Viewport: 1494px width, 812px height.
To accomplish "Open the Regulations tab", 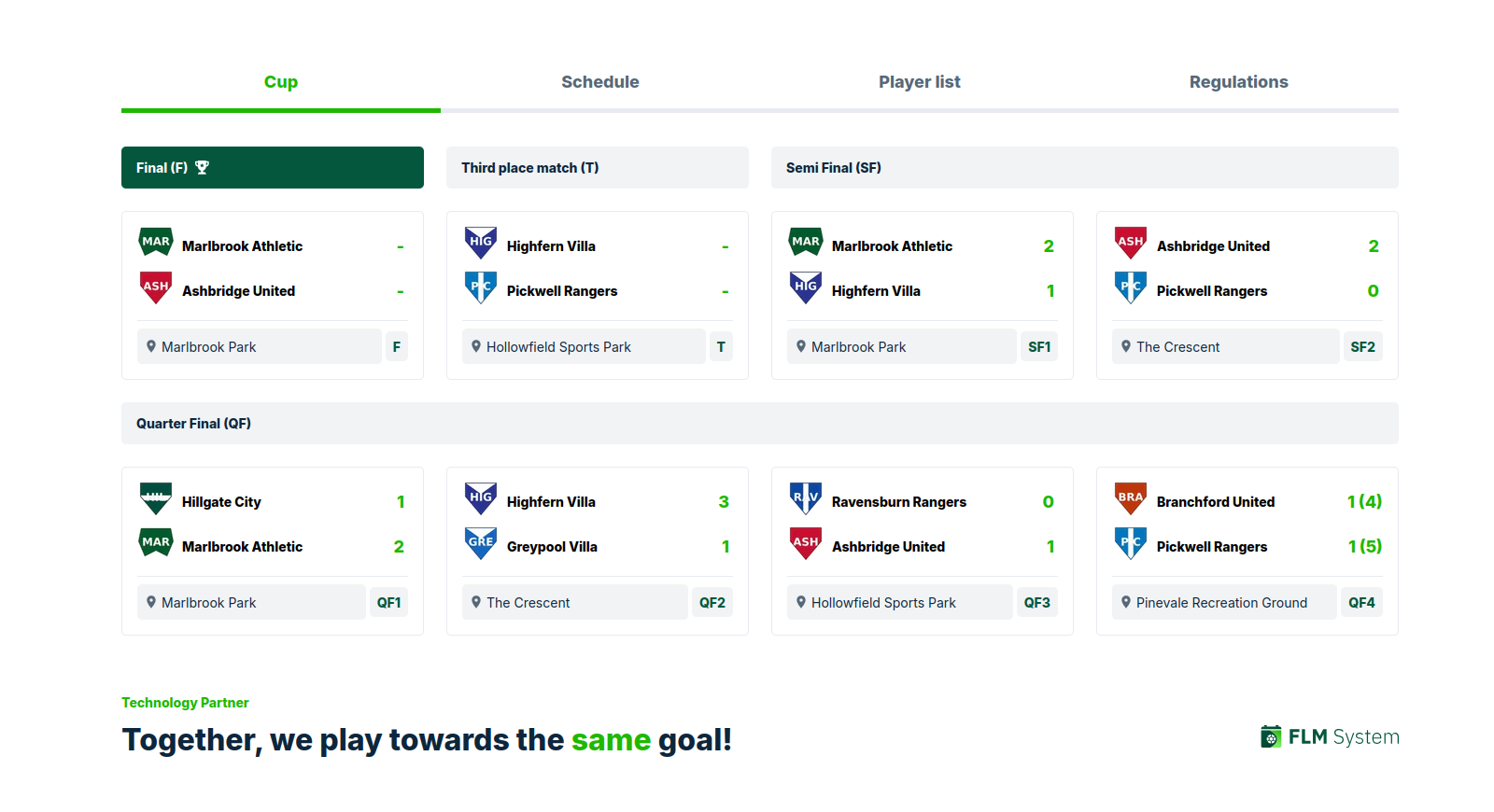I will pos(1239,82).
